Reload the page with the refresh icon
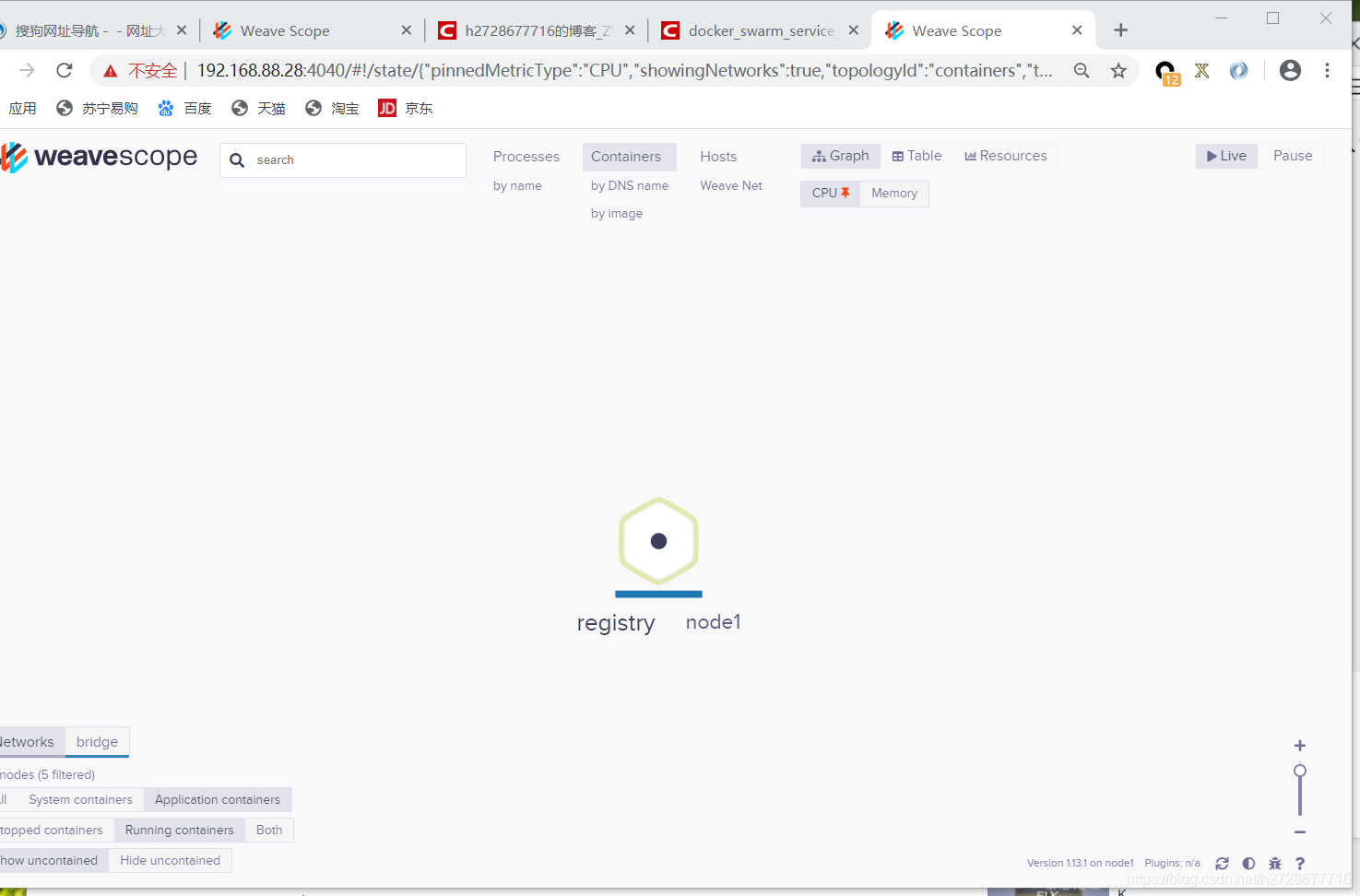Image resolution: width=1360 pixels, height=896 pixels. 64,70
